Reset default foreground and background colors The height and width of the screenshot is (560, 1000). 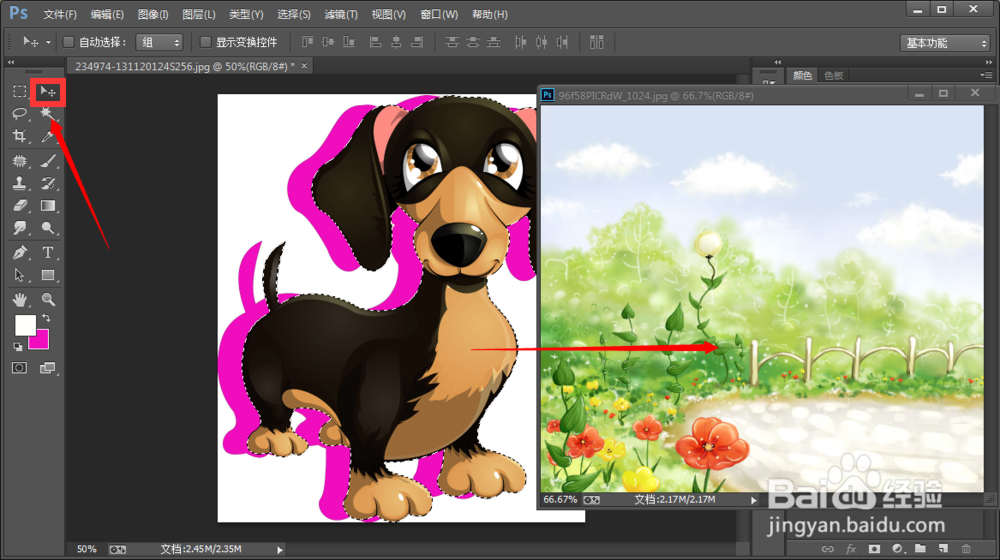[x=18, y=346]
